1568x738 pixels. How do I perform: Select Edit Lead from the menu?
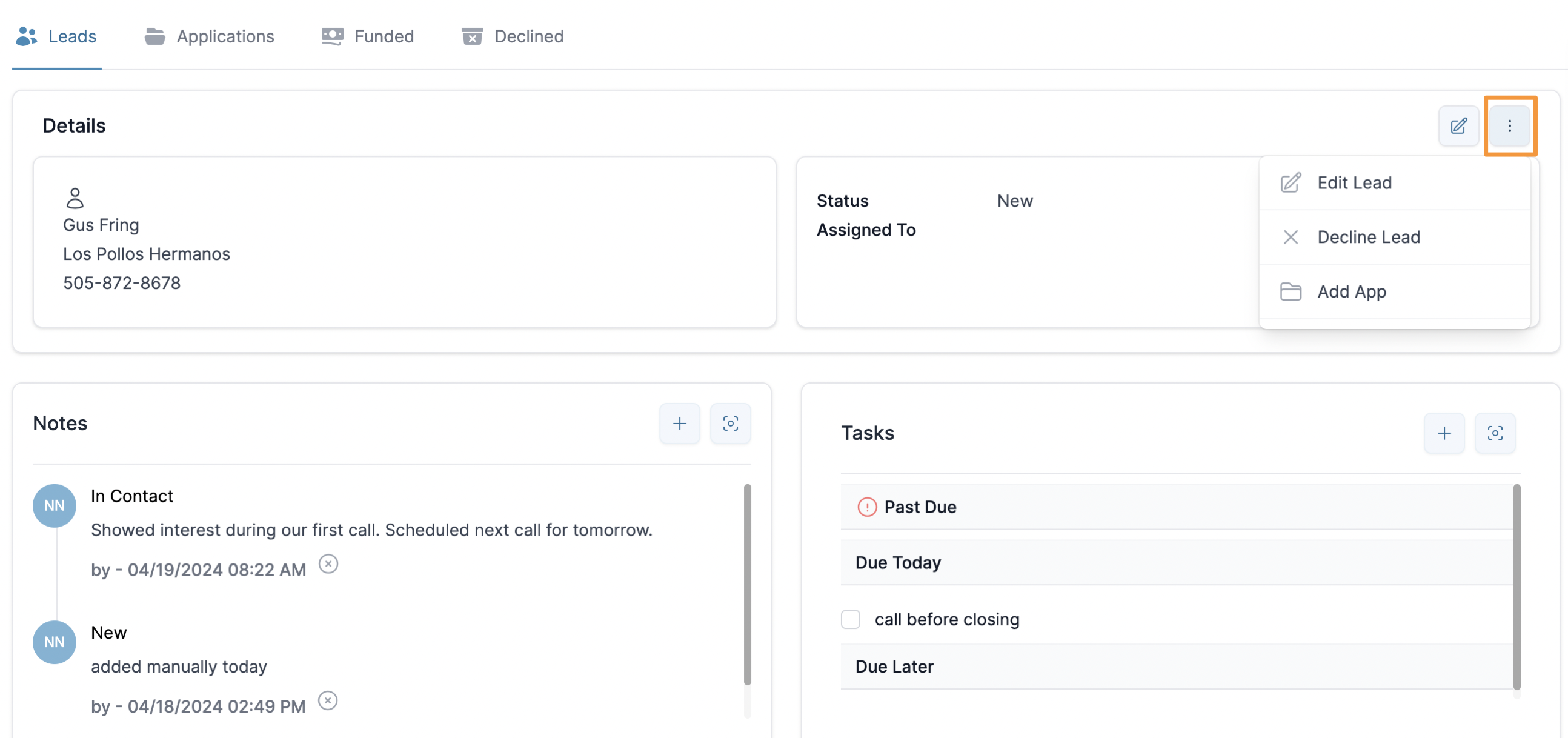pyautogui.click(x=1354, y=182)
